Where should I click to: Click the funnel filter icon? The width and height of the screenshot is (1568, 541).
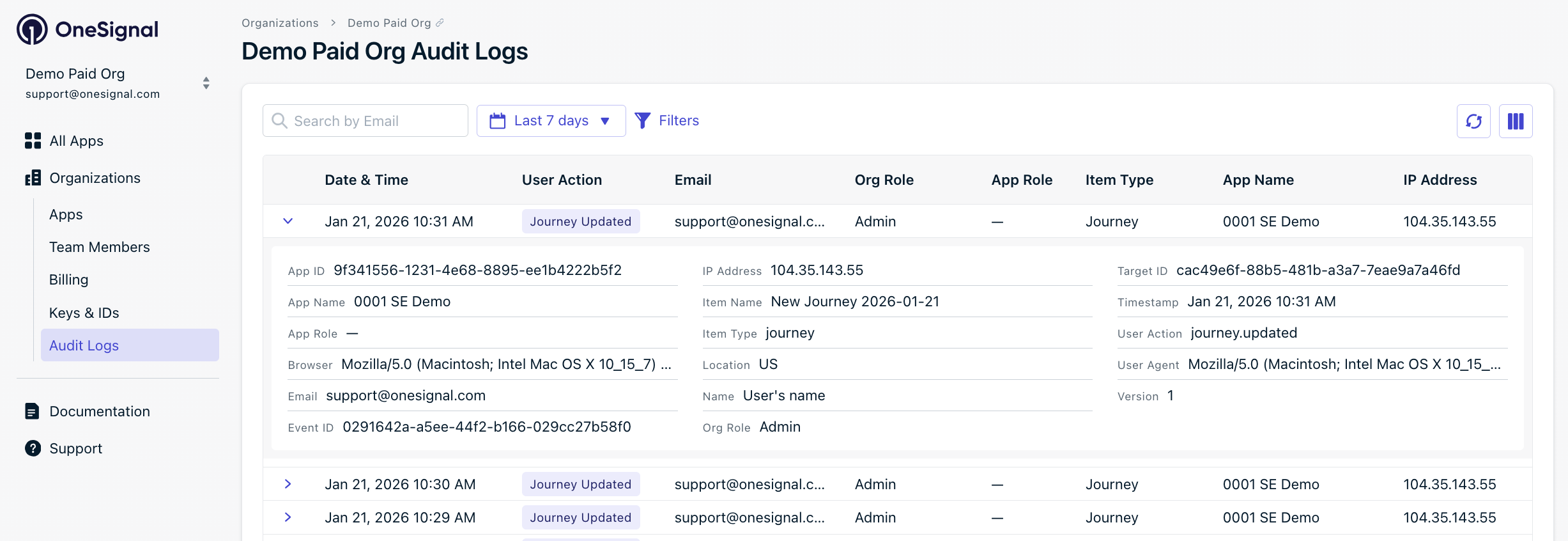(642, 121)
